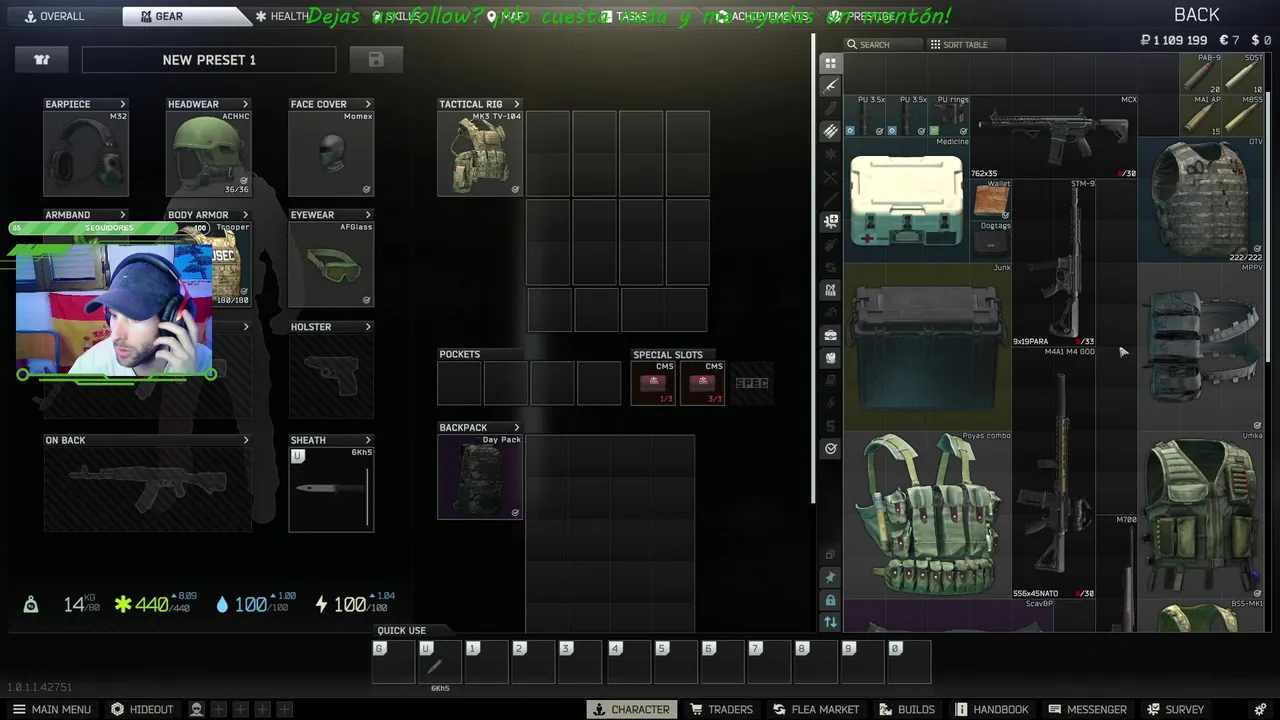This screenshot has width=1280, height=720.
Task: Click the preset vest icon left of preset name
Action: pyautogui.click(x=42, y=60)
